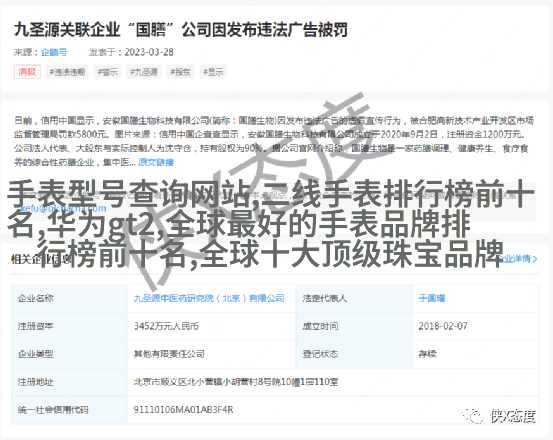Click the 其他有限责任公司 company type value

[169, 354]
